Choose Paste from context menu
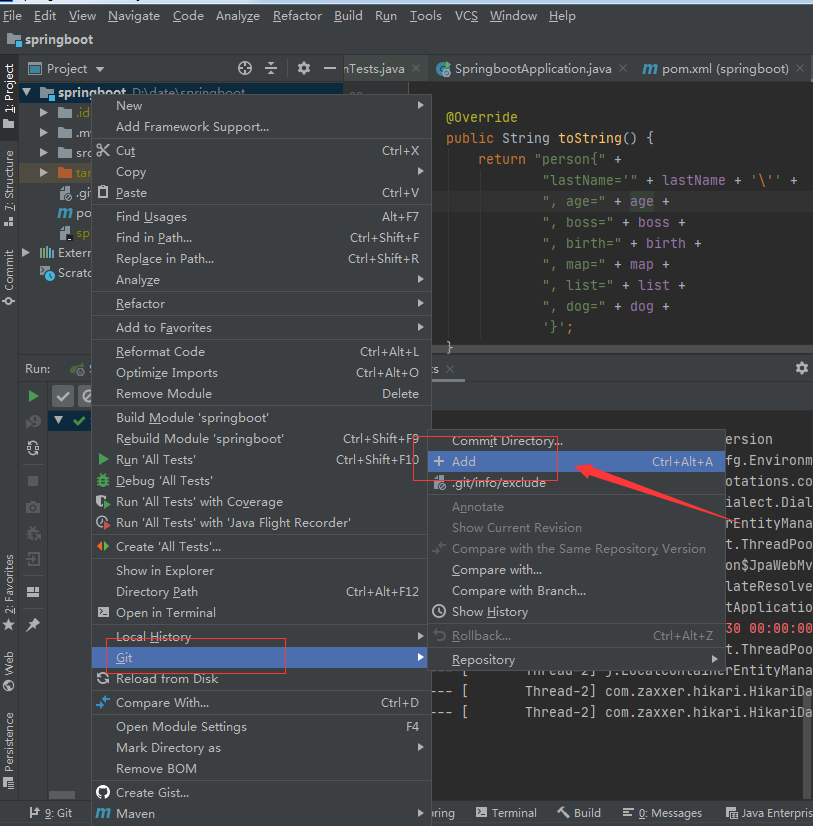Screen dimensions: 813x826 coord(262,193)
